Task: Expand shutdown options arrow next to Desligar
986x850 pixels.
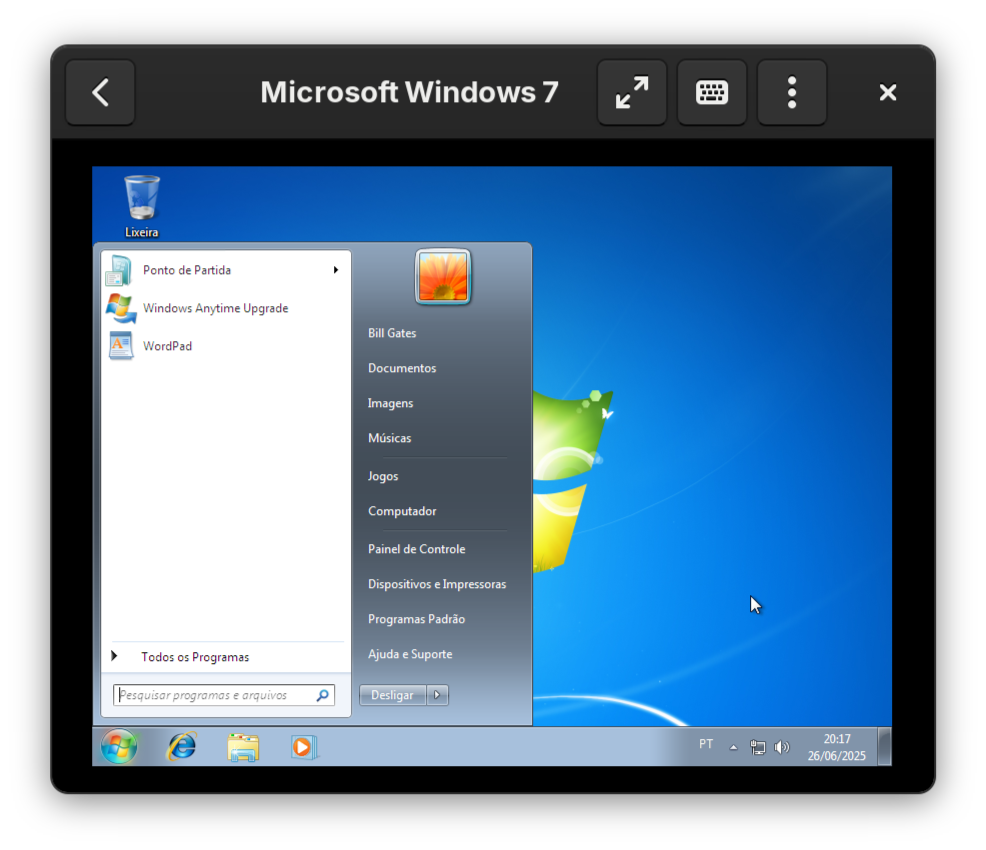Action: (438, 695)
